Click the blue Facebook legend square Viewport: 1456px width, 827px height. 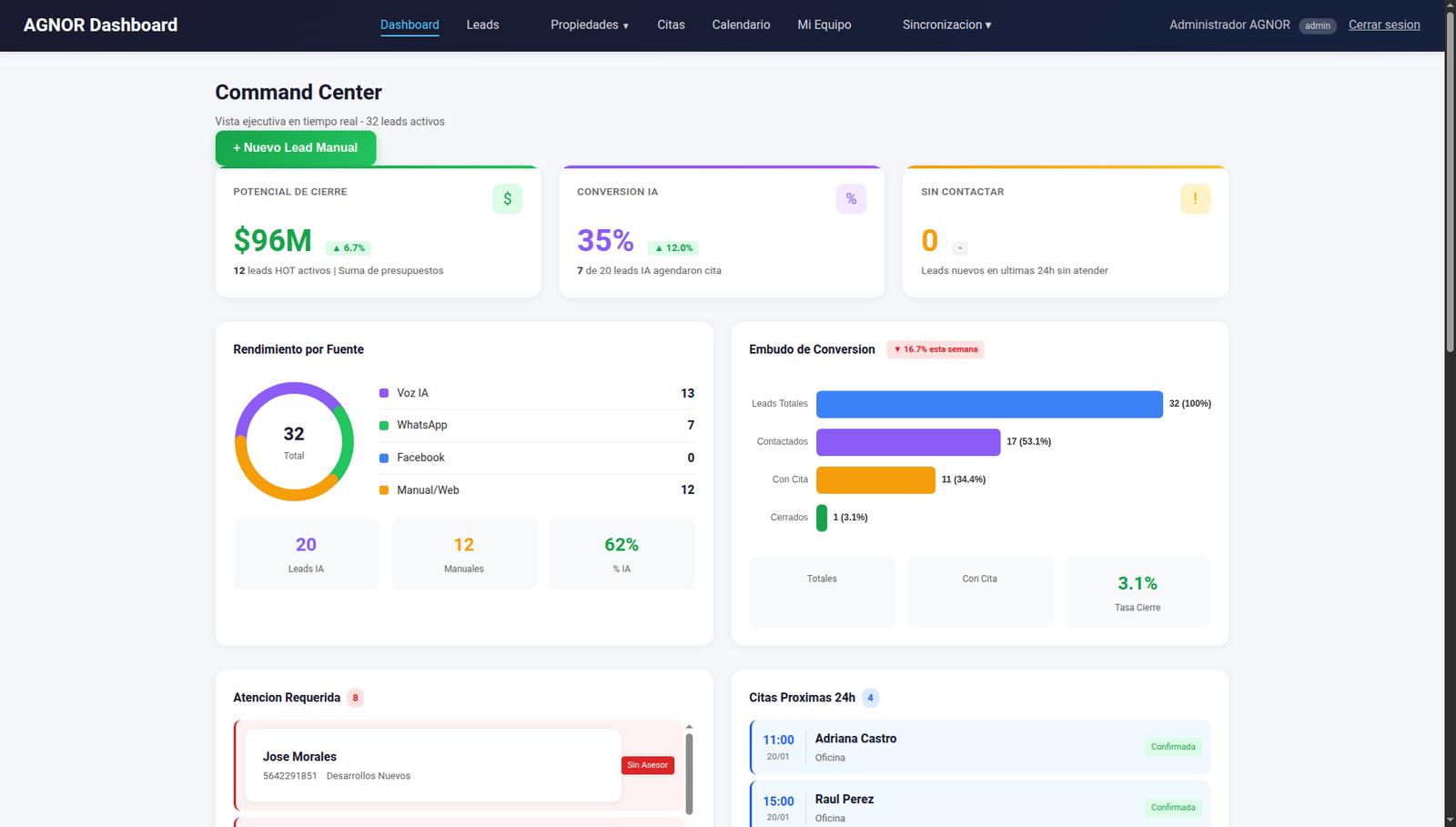(384, 458)
